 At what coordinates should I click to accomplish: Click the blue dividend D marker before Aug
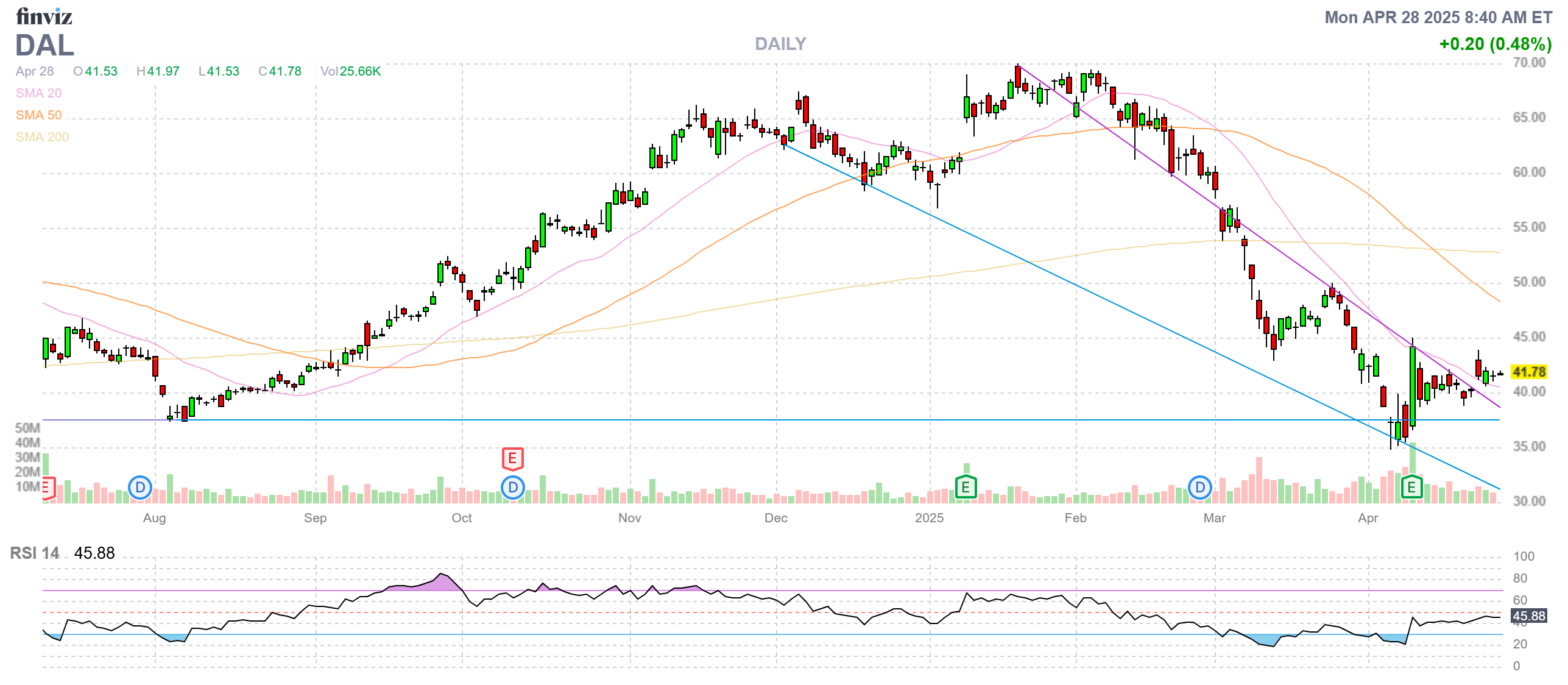(x=140, y=488)
